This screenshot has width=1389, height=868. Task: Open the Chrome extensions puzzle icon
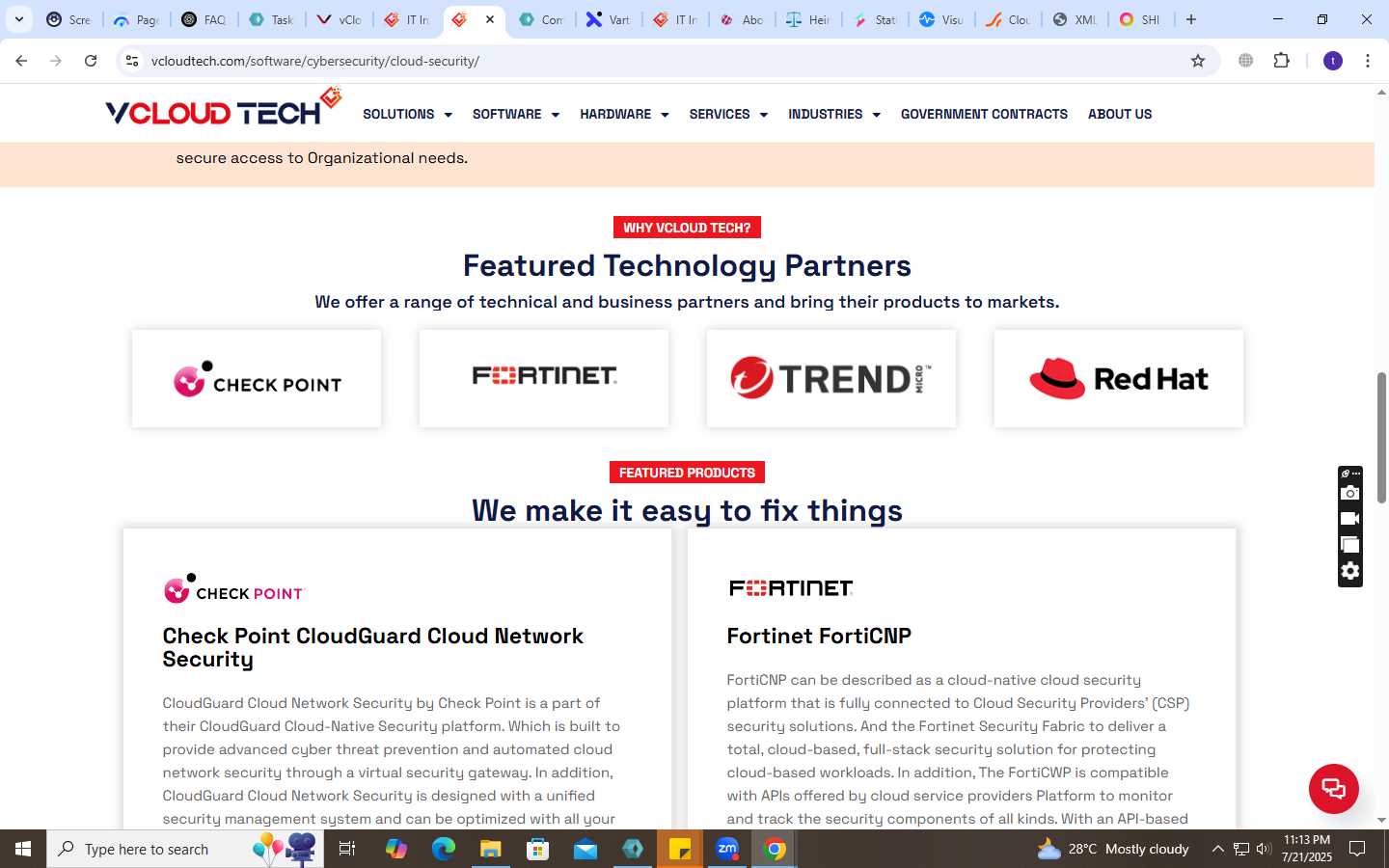click(1281, 61)
